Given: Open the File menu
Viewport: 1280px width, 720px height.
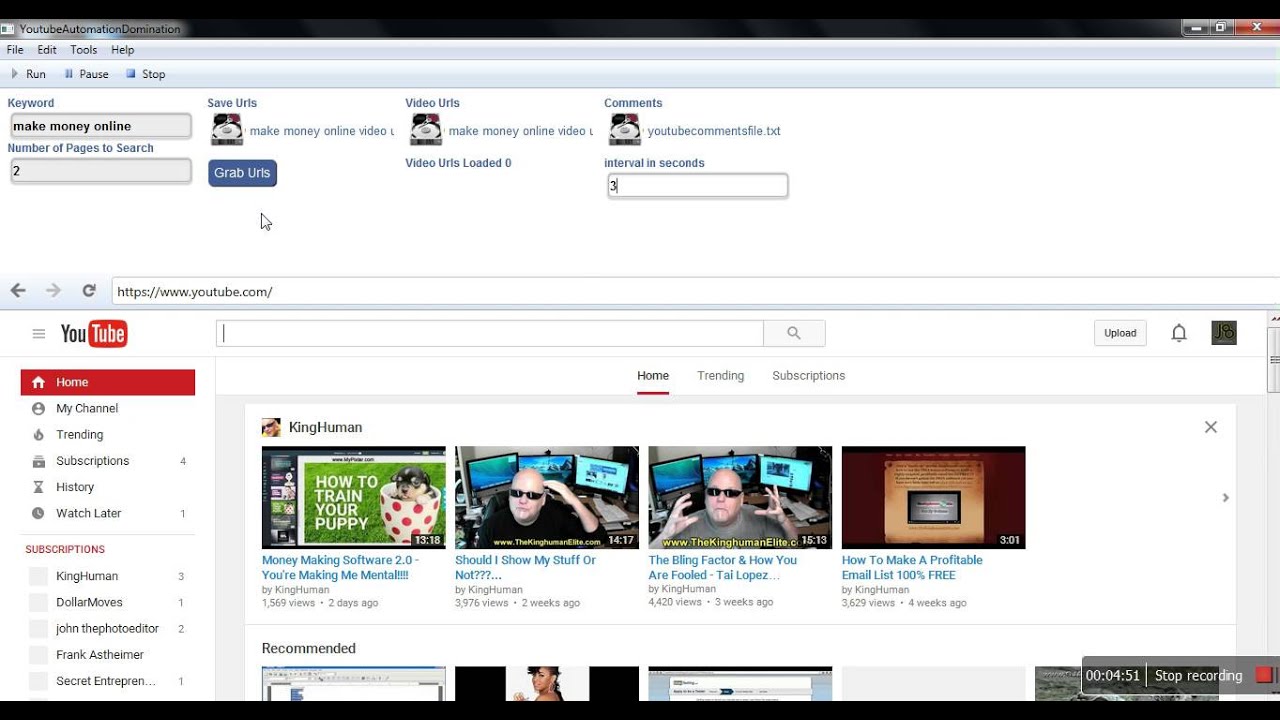Looking at the screenshot, I should pos(15,50).
